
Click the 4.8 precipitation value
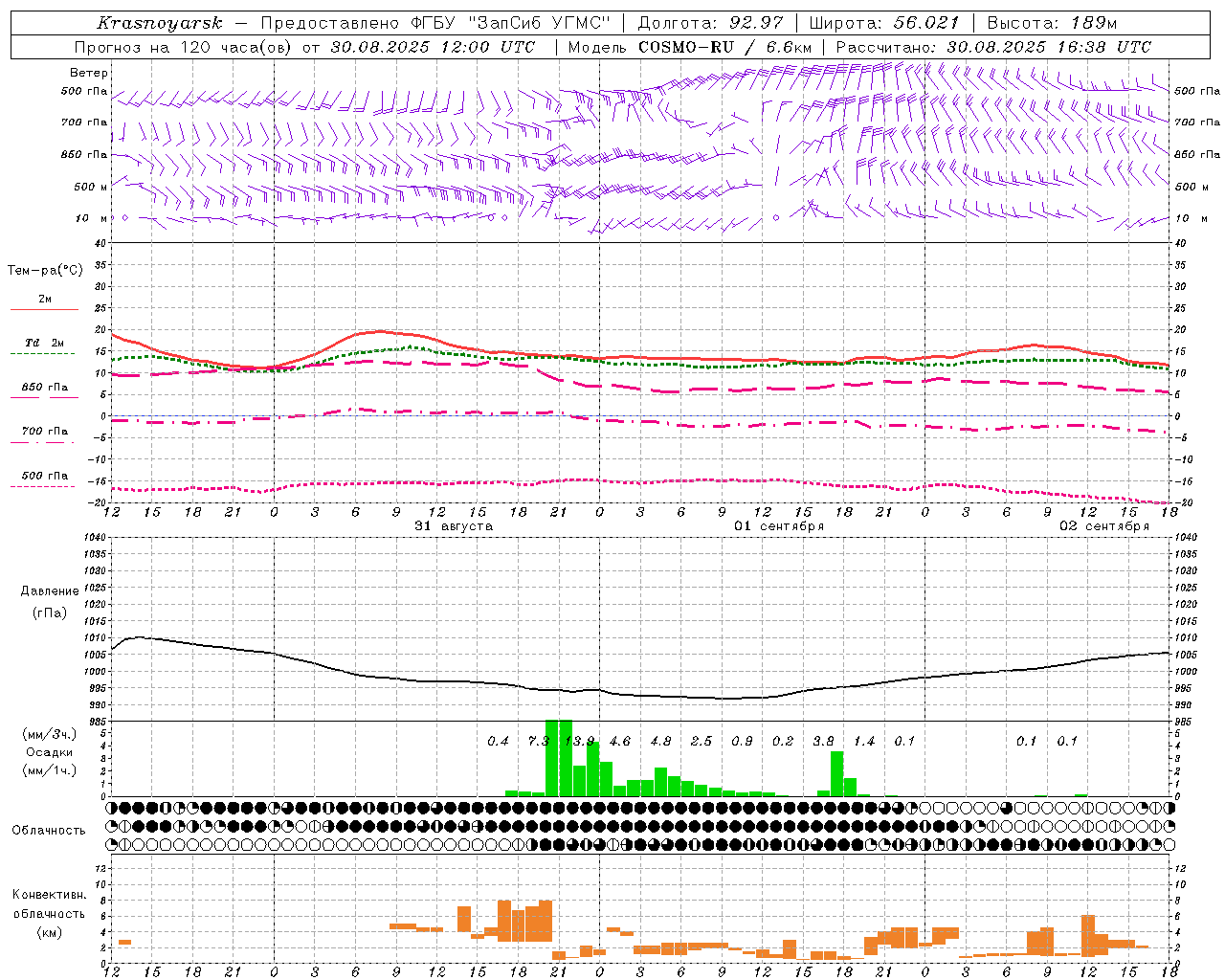click(x=660, y=741)
